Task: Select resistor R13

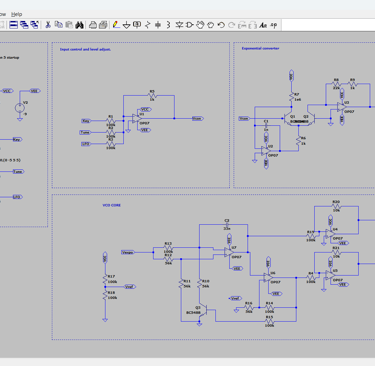Action: (168, 247)
